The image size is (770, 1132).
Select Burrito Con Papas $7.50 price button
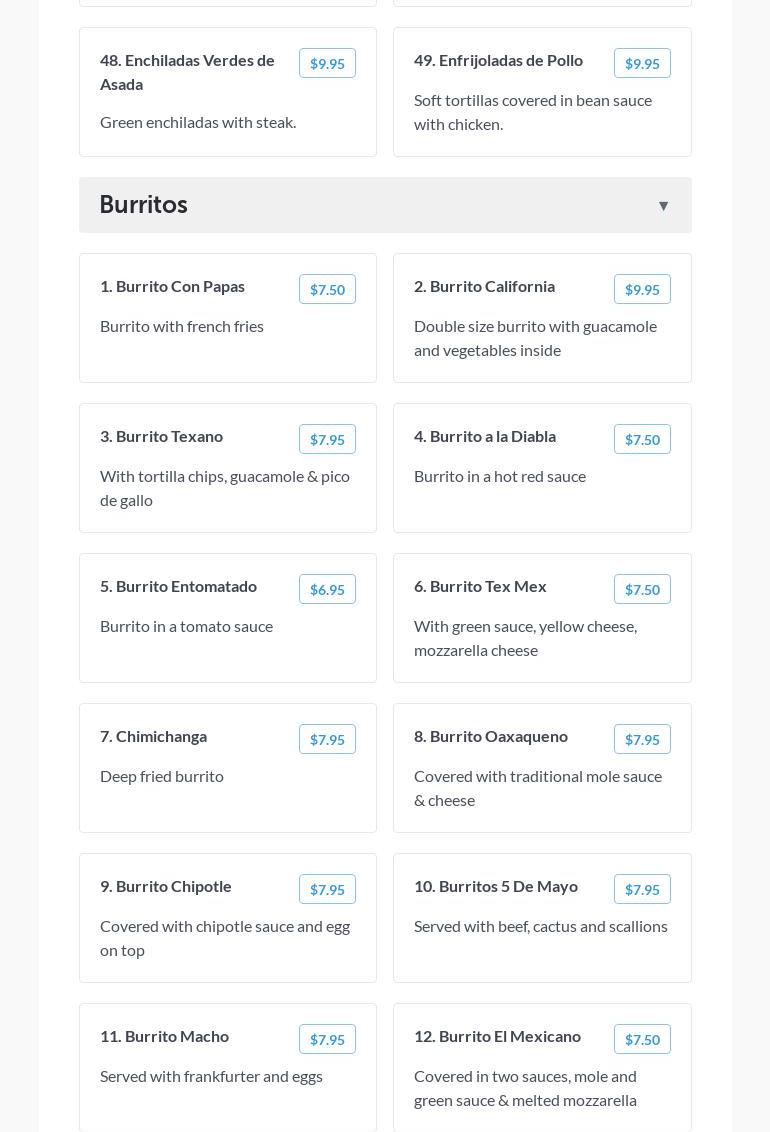(x=327, y=289)
